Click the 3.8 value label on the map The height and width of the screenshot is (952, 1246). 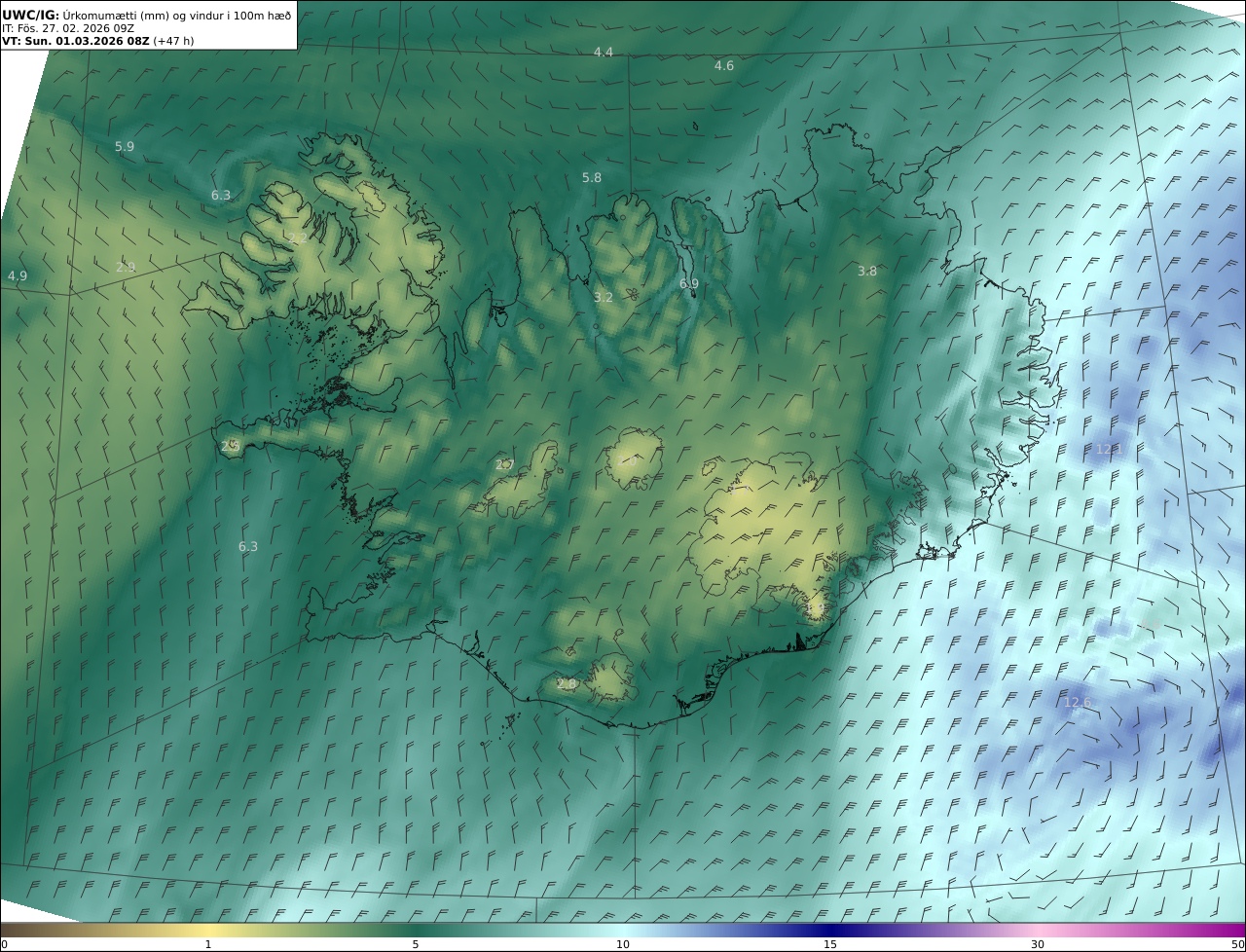click(x=867, y=271)
